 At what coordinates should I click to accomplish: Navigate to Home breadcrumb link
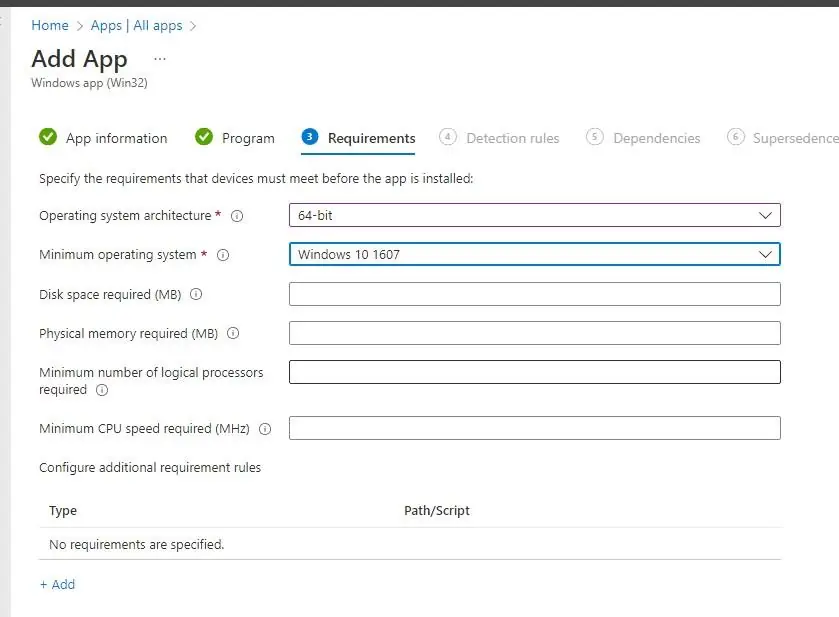50,25
